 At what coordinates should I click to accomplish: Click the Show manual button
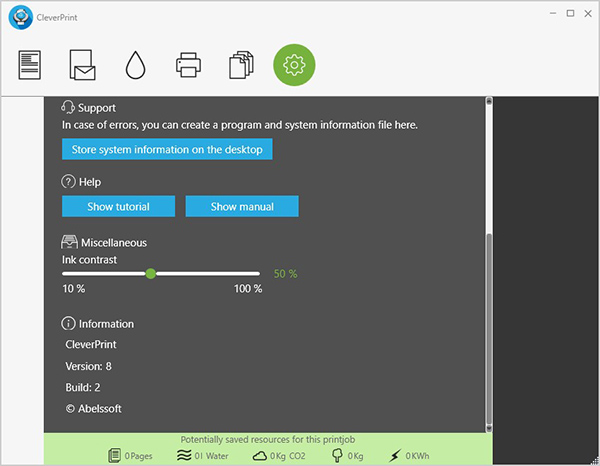(x=242, y=206)
